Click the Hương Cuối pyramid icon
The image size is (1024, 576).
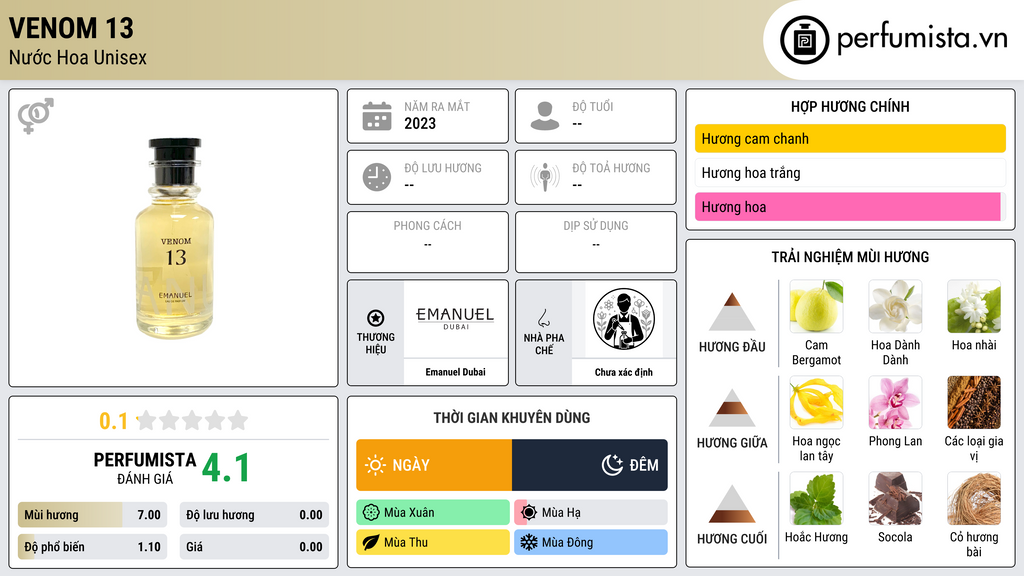tap(732, 504)
